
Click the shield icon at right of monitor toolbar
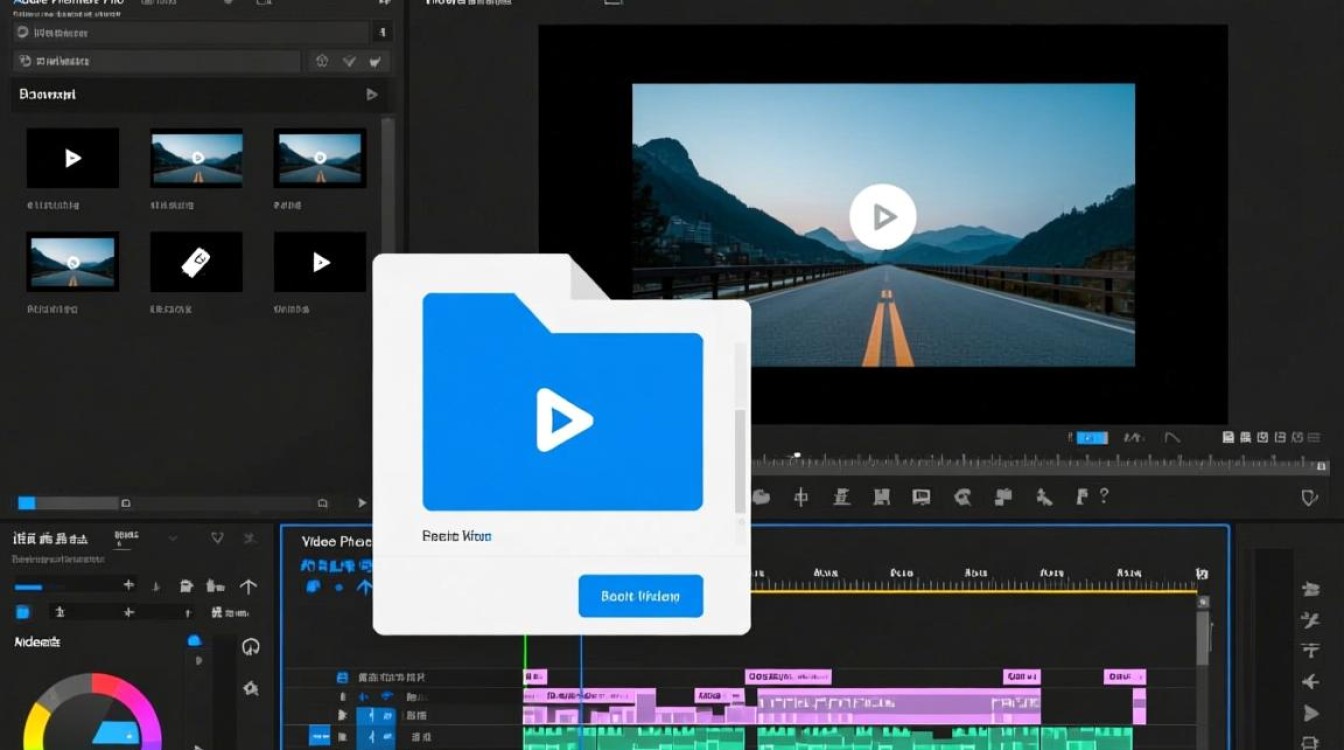pos(1309,497)
